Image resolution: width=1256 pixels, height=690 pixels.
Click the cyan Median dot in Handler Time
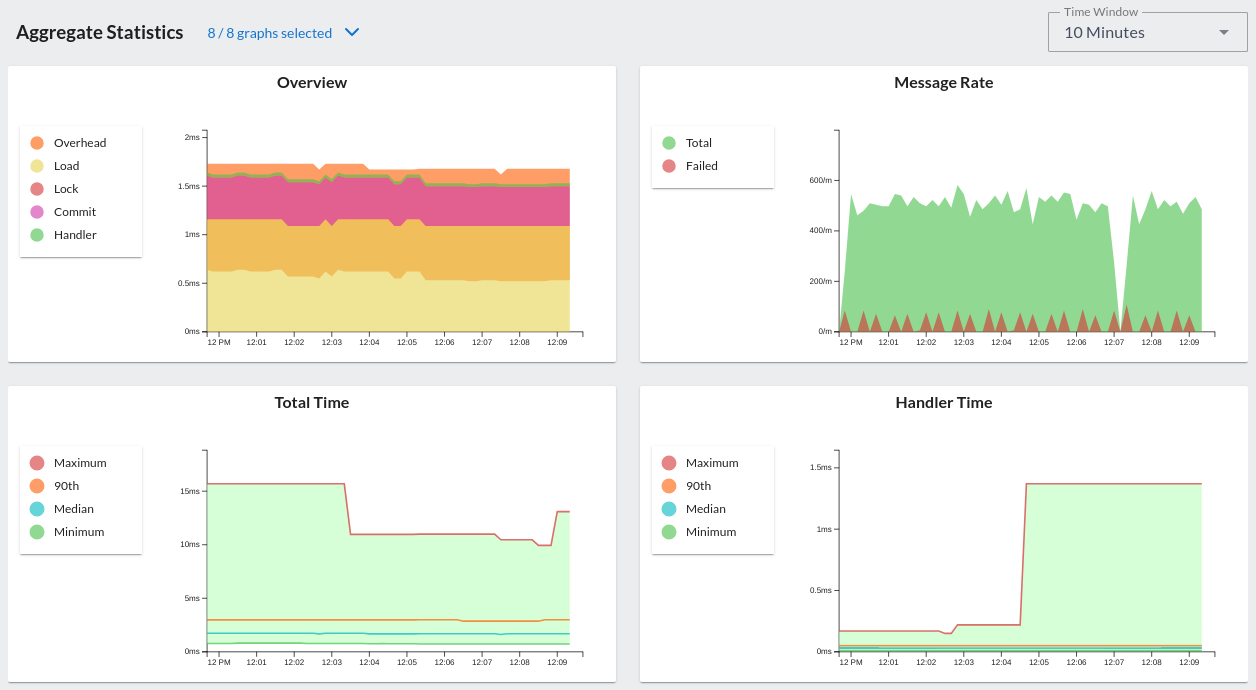(x=669, y=509)
